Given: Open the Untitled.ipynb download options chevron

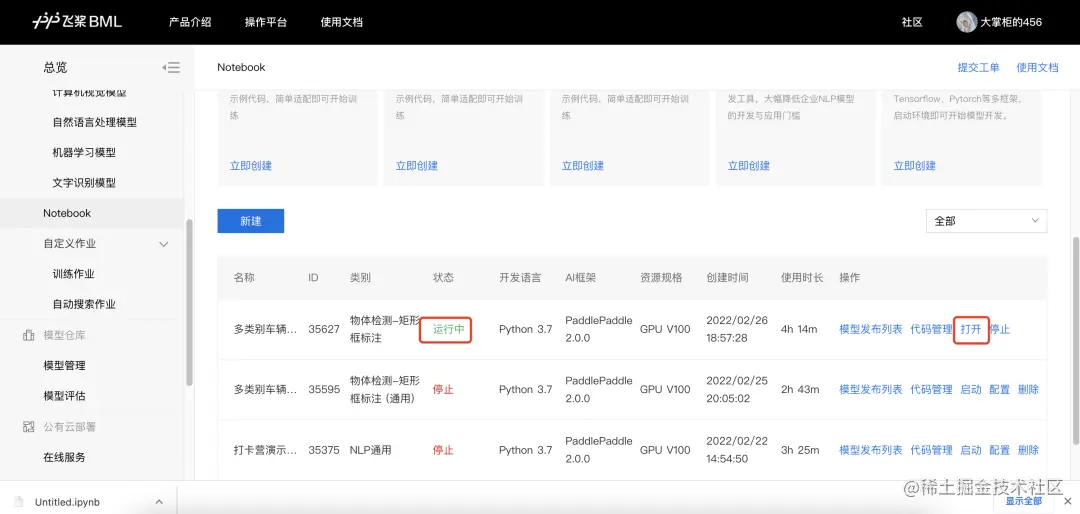Looking at the screenshot, I should coord(158,502).
